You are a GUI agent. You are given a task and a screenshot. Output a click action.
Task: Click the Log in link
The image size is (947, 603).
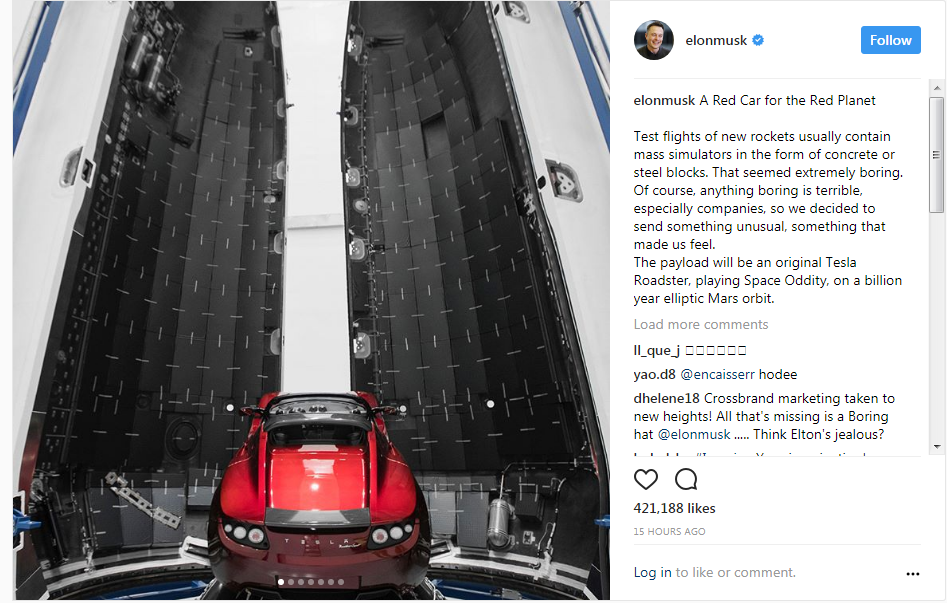tap(652, 572)
